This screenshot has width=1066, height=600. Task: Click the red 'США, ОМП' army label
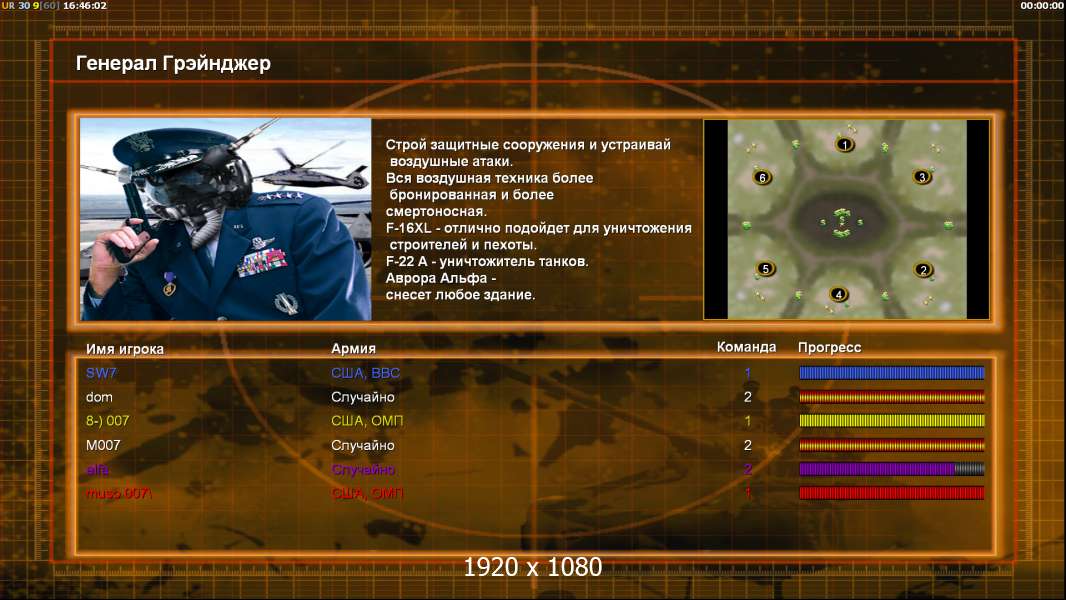(367, 493)
